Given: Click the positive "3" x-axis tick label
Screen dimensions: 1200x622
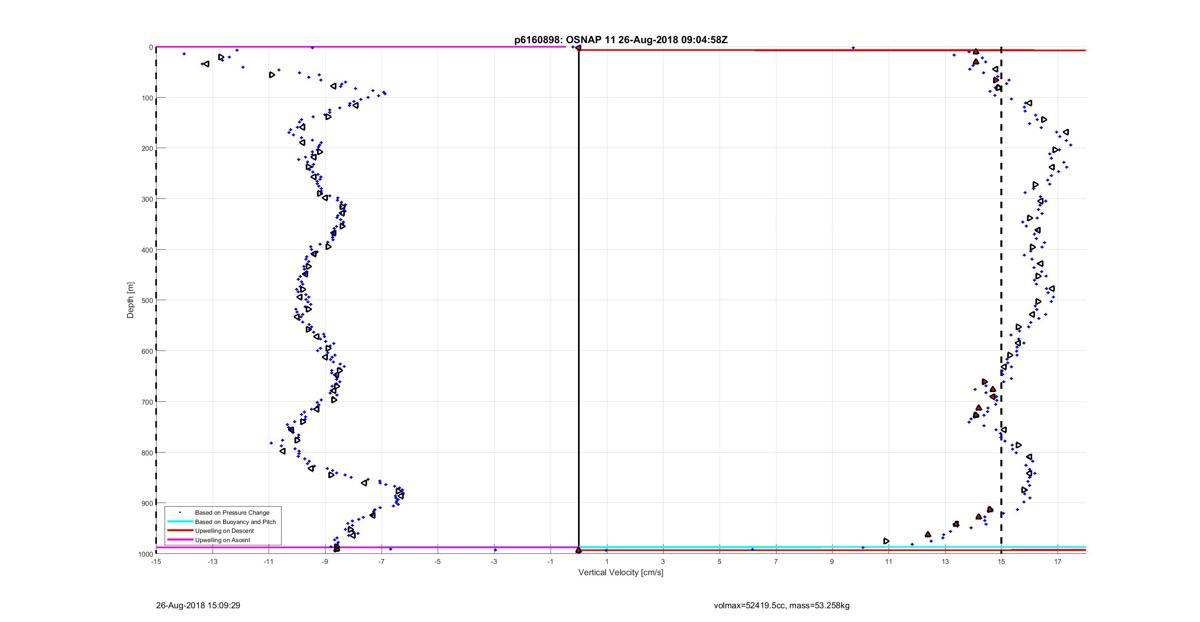Looking at the screenshot, I should (x=663, y=561).
